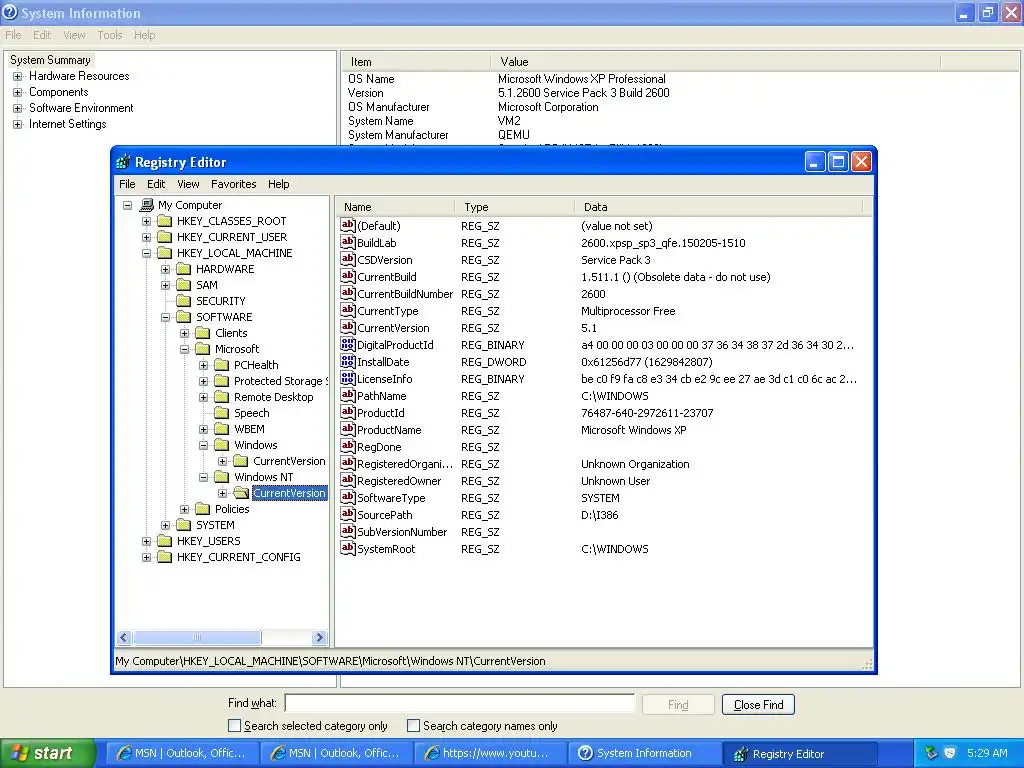Sort registry values by Name column header
1024x768 pixels.
395,207
